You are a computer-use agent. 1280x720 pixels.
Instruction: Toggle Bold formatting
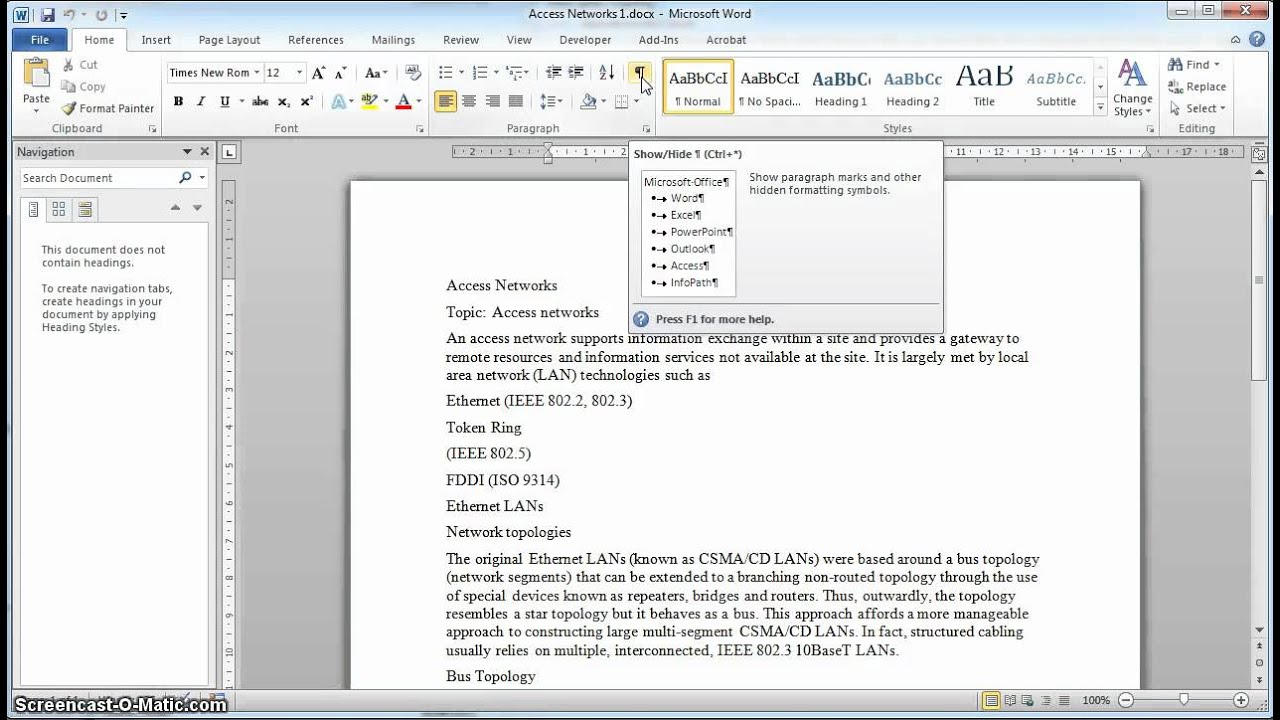point(178,101)
